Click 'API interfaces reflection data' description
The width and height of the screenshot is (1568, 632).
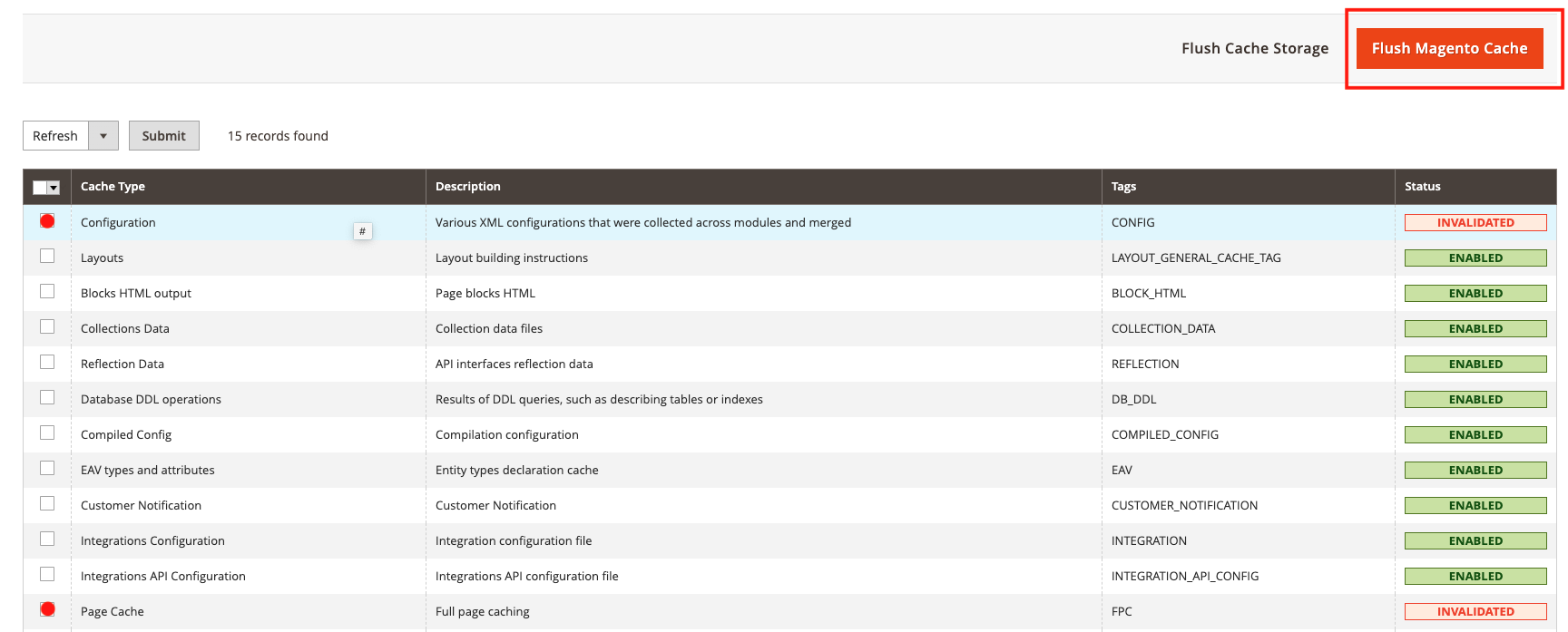[514, 365]
